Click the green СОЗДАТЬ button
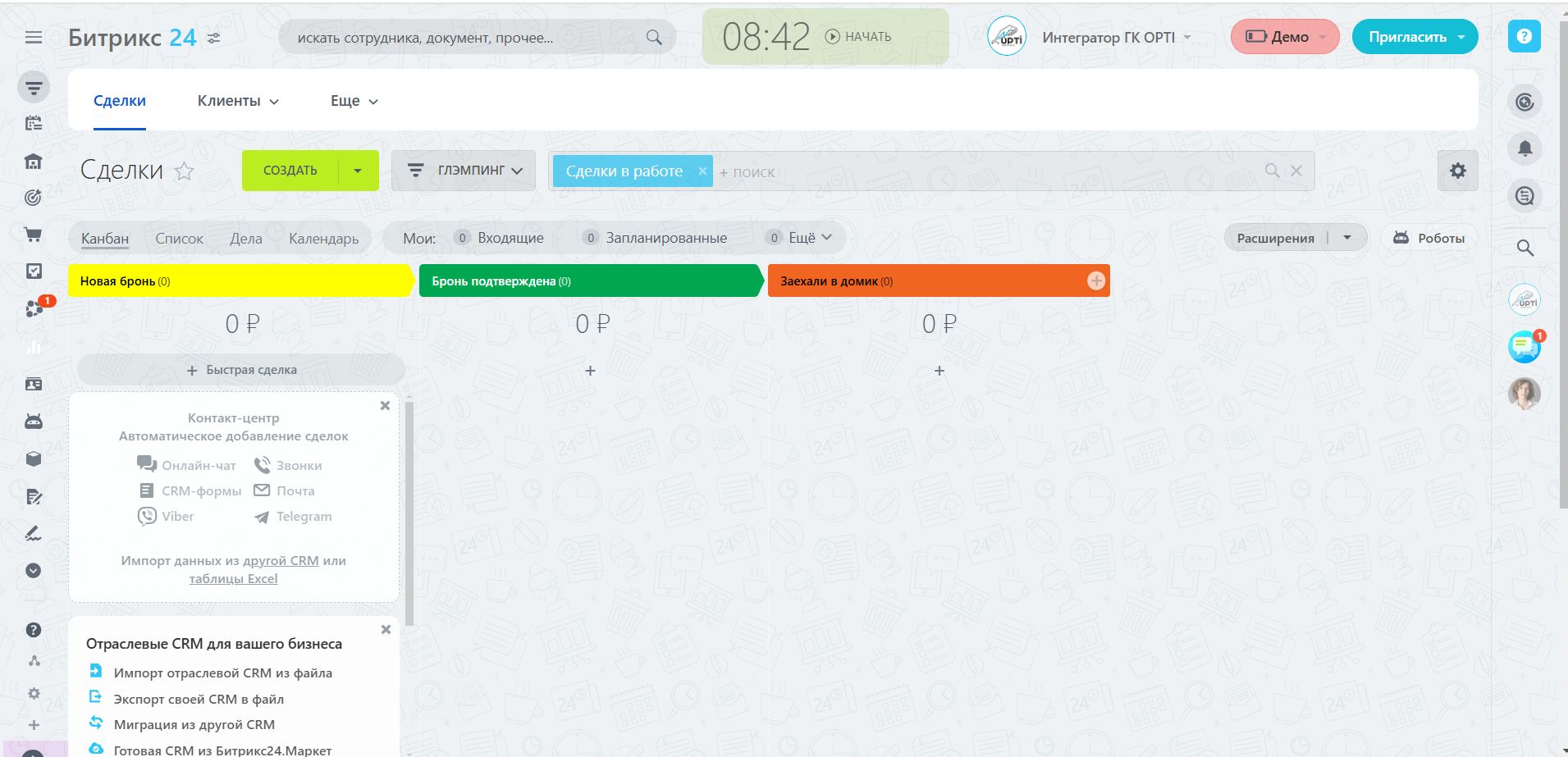 click(x=290, y=171)
